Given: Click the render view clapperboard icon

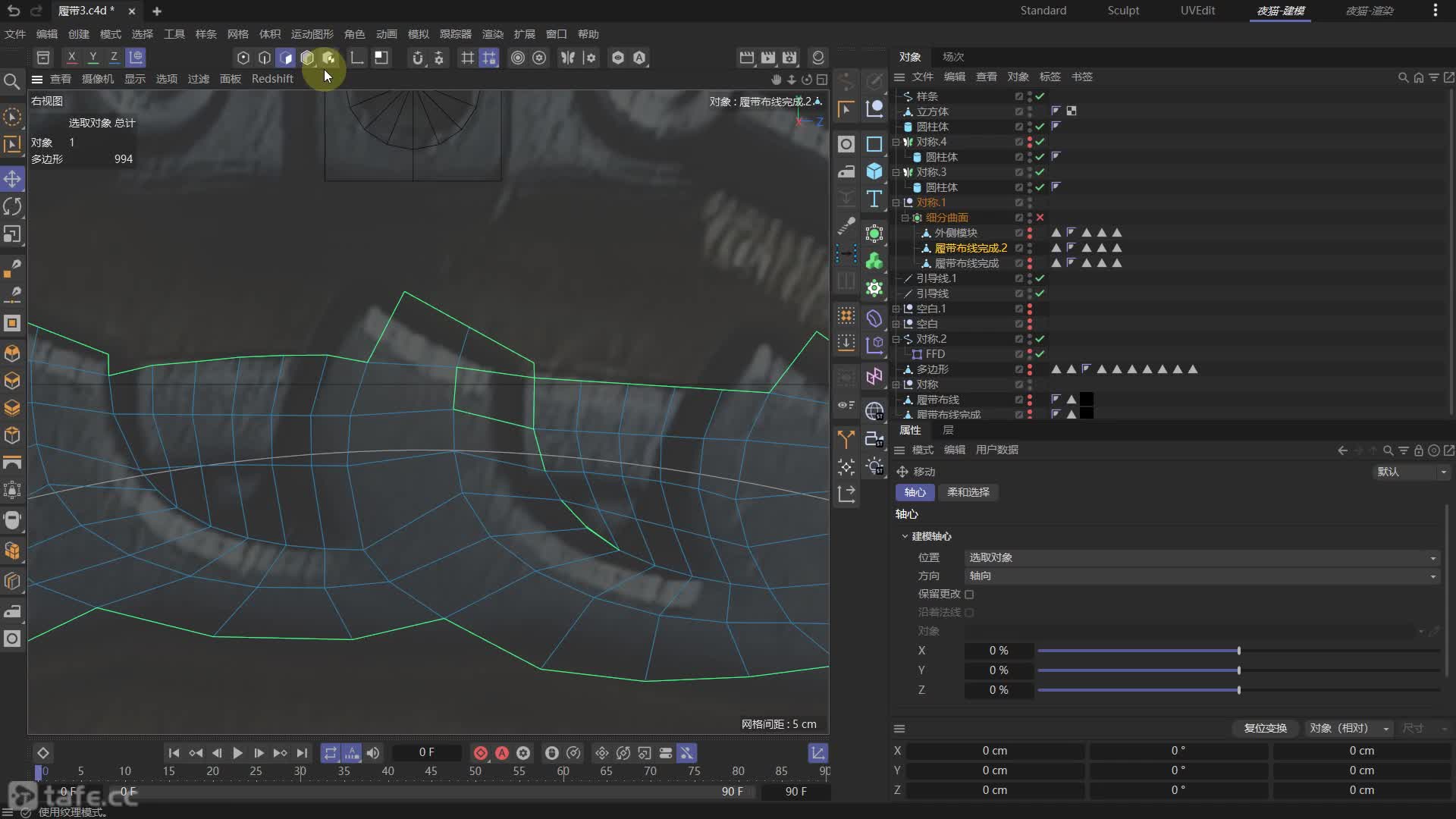Looking at the screenshot, I should click(747, 58).
